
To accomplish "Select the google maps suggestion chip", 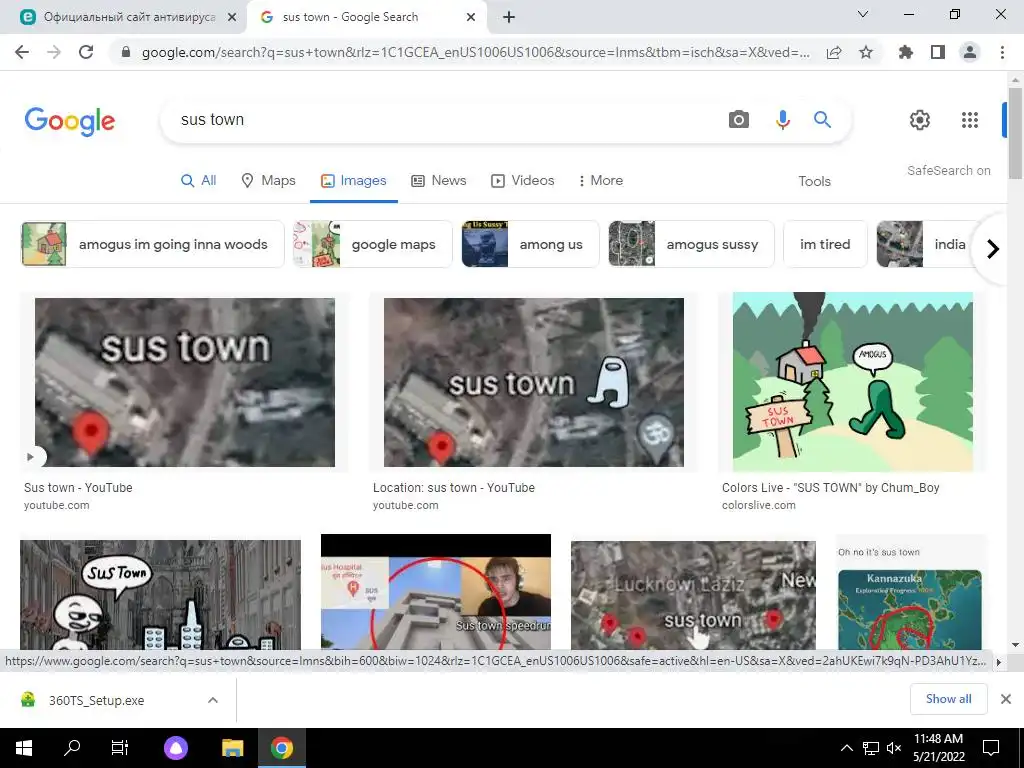I will click(372, 244).
